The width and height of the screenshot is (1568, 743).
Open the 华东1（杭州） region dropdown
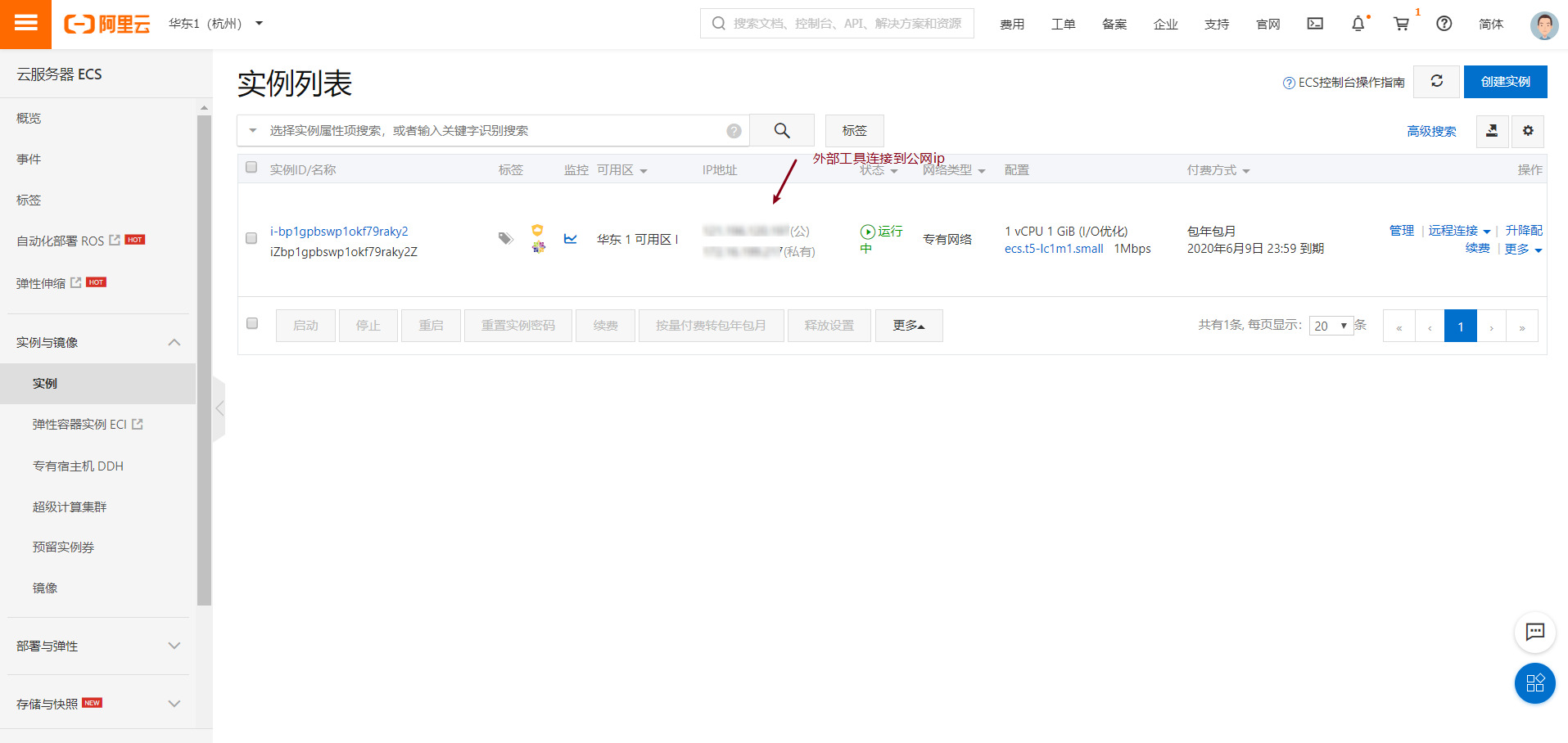216,24
